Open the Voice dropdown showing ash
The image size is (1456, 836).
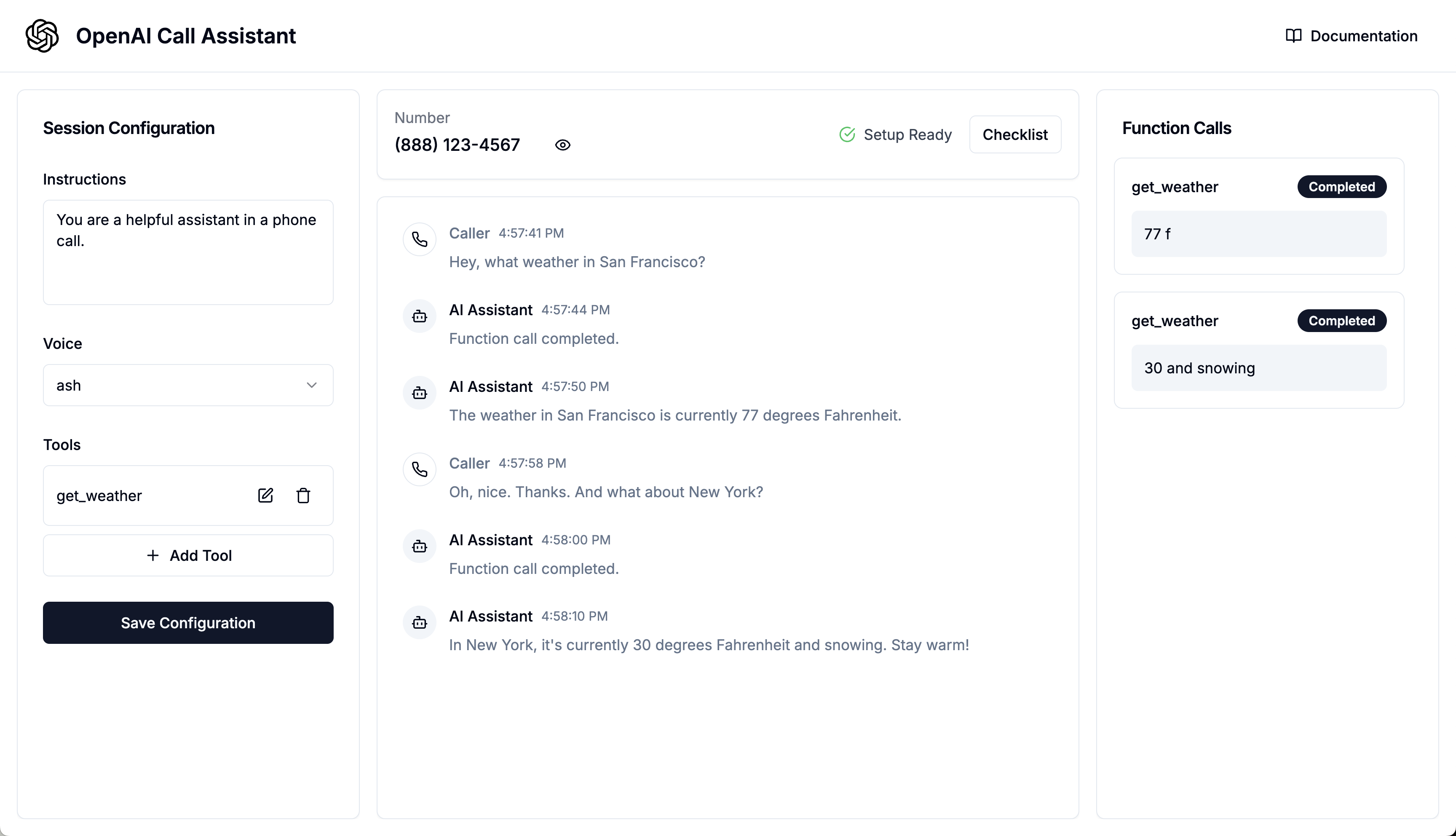click(187, 385)
